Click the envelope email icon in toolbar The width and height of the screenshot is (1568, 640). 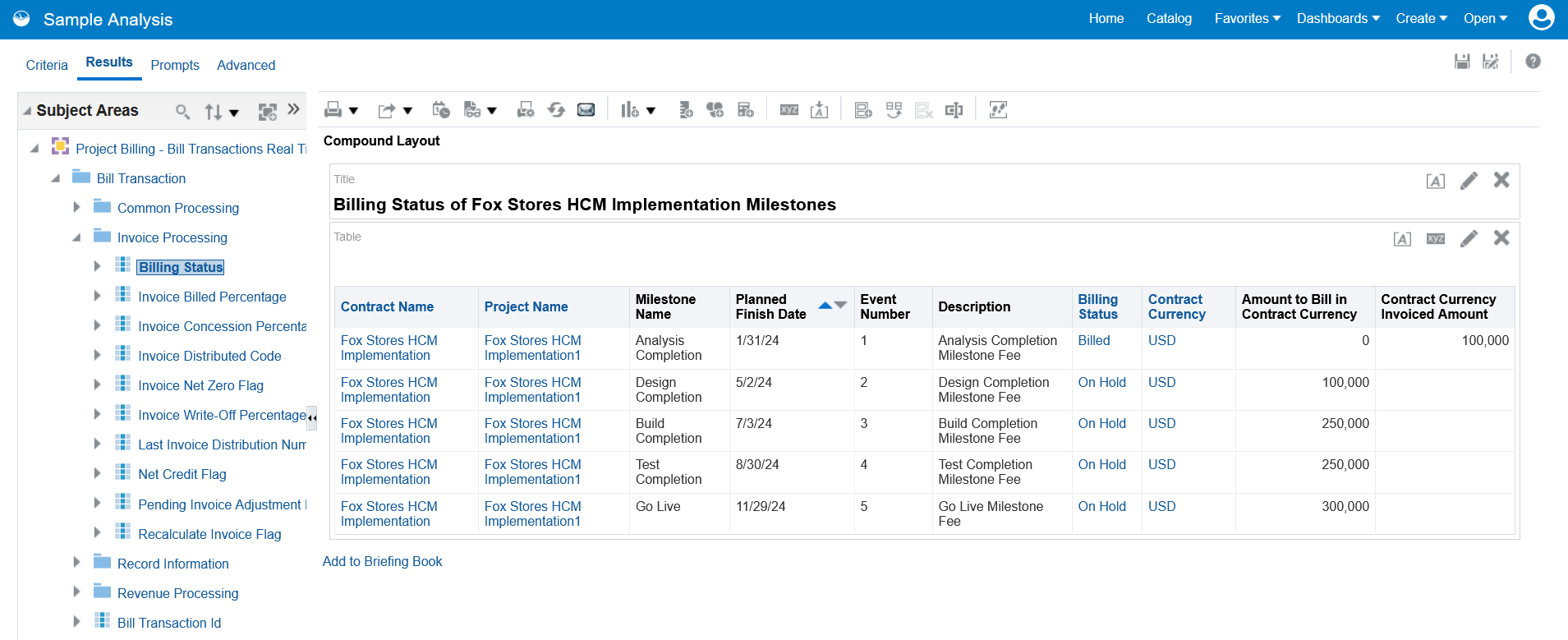tap(586, 110)
